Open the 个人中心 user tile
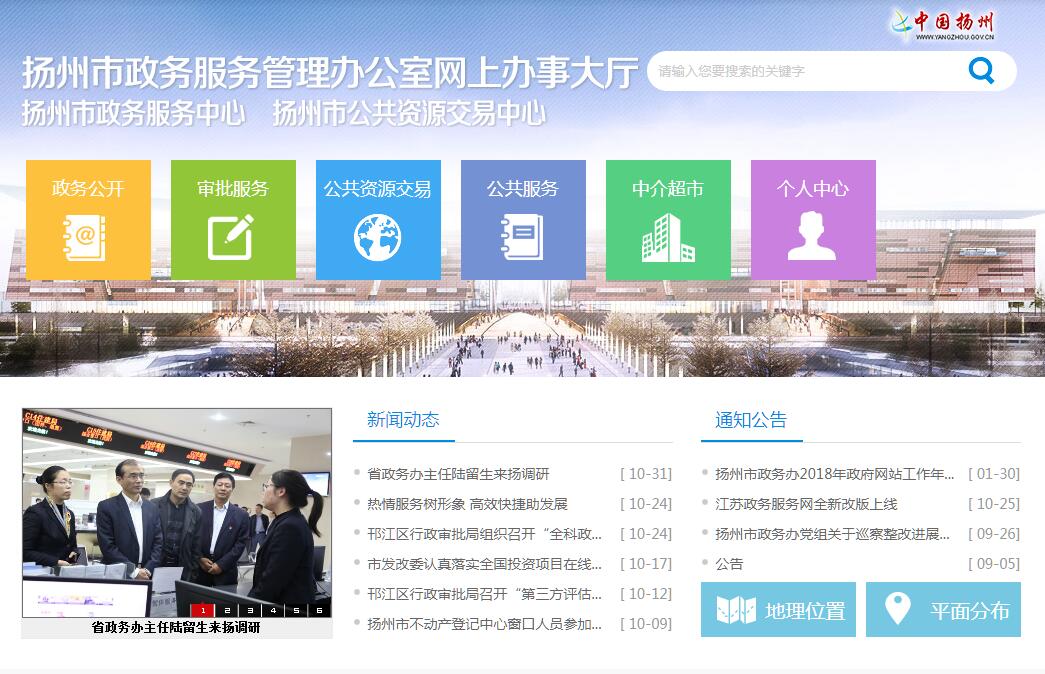Image resolution: width=1045 pixels, height=674 pixels. coord(813,220)
